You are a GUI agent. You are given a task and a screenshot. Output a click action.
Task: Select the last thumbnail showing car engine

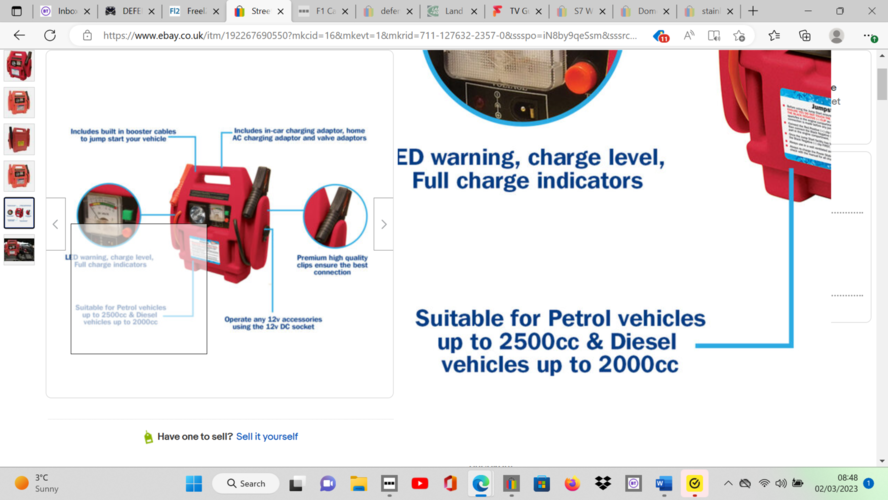[x=19, y=250]
